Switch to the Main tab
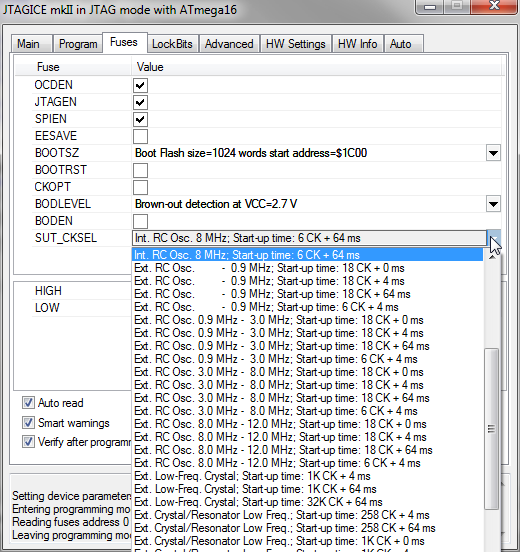Screen dimensions: 520x552 [31, 44]
